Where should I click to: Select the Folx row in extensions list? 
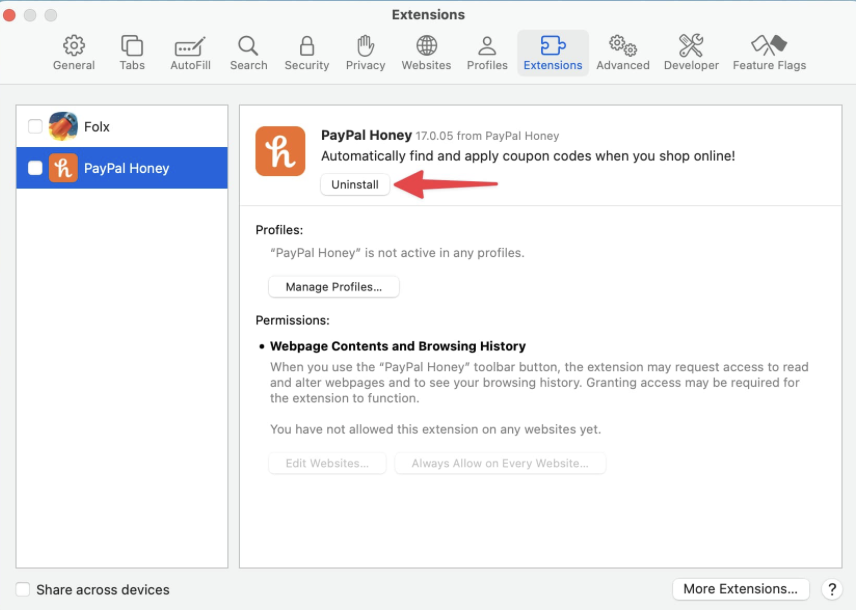(x=122, y=126)
